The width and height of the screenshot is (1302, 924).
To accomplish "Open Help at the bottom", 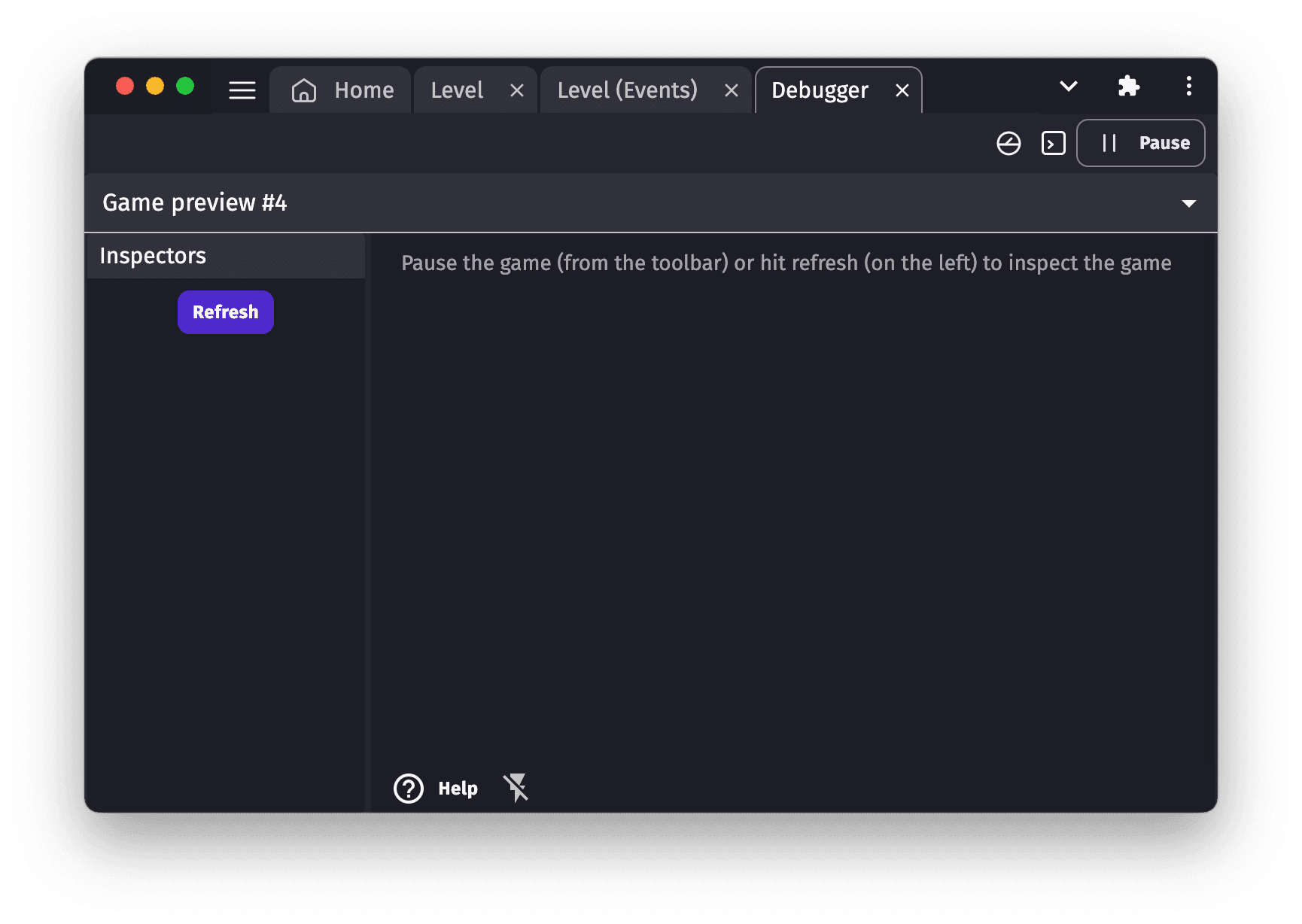I will [437, 788].
